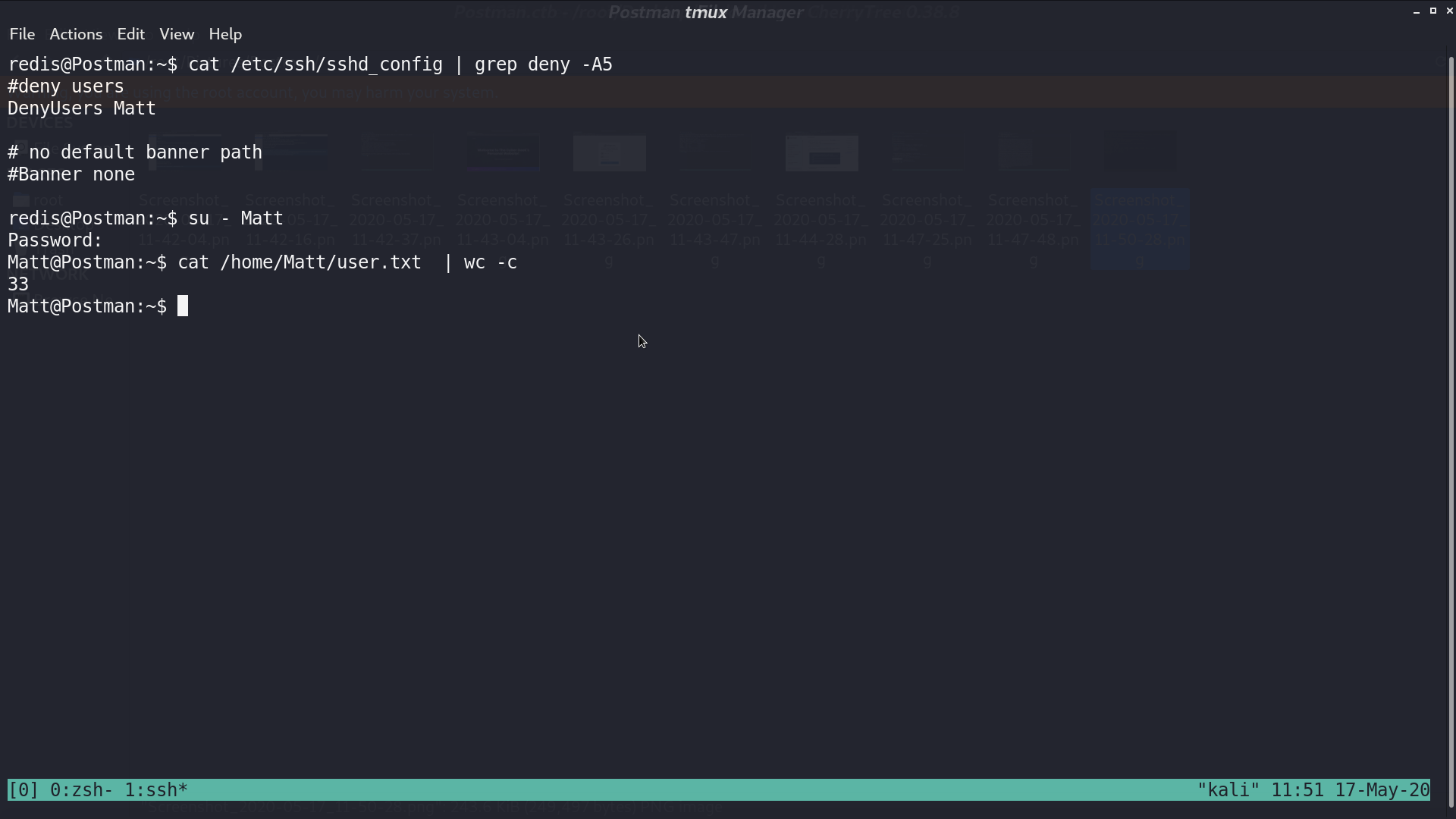
Task: Click the tmux window title text
Action: coord(706,12)
